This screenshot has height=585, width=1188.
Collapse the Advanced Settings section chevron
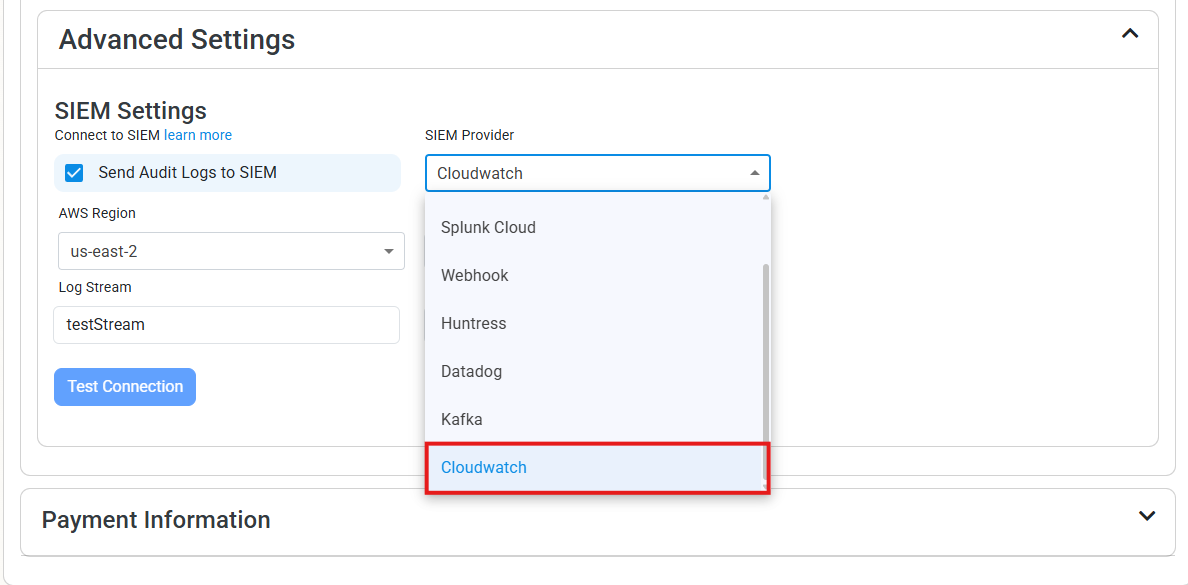tap(1129, 33)
